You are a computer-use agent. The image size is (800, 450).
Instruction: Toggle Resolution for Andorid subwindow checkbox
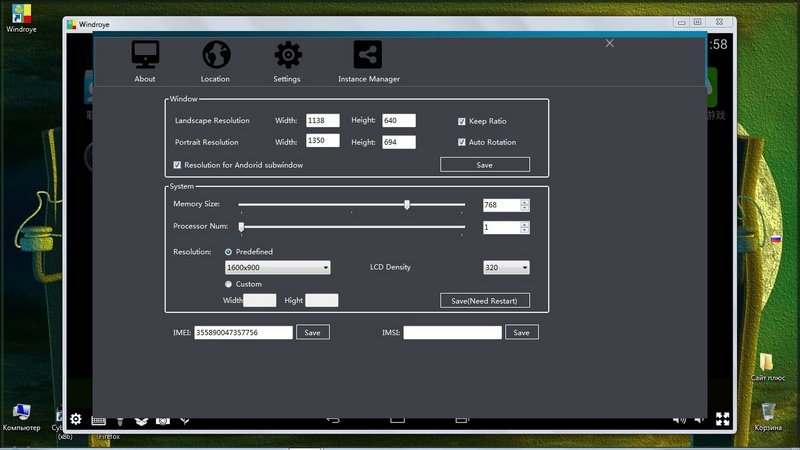click(177, 165)
